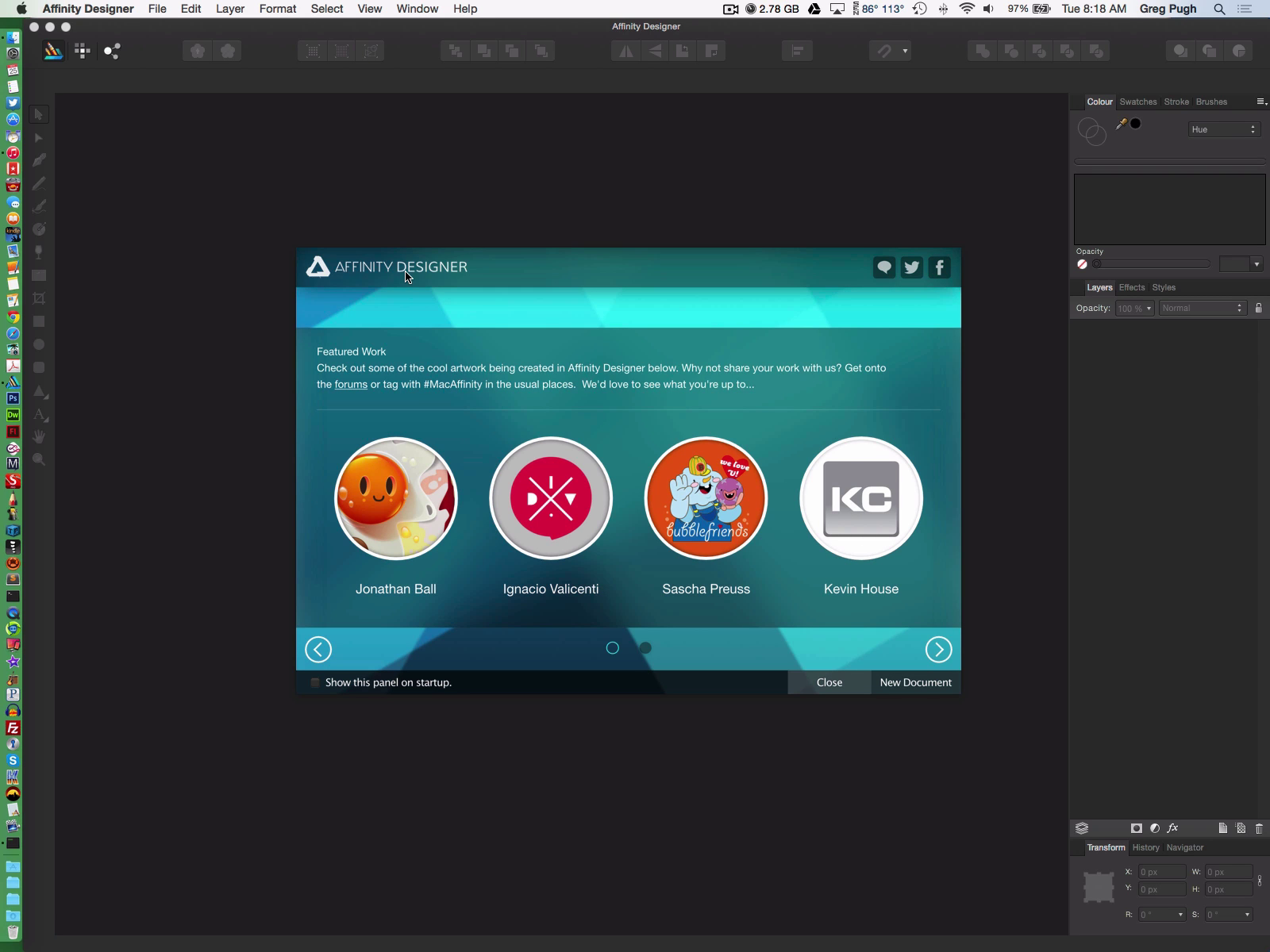1270x952 pixels.
Task: Click the Close button in welcome panel
Action: click(x=829, y=682)
